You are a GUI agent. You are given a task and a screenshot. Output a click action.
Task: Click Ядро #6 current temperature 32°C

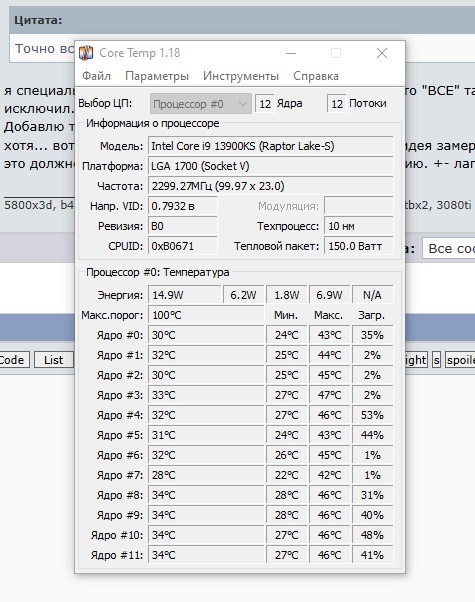[x=206, y=455]
